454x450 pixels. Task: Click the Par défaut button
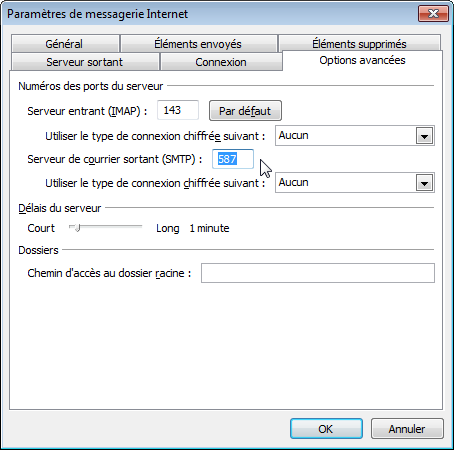pos(245,111)
